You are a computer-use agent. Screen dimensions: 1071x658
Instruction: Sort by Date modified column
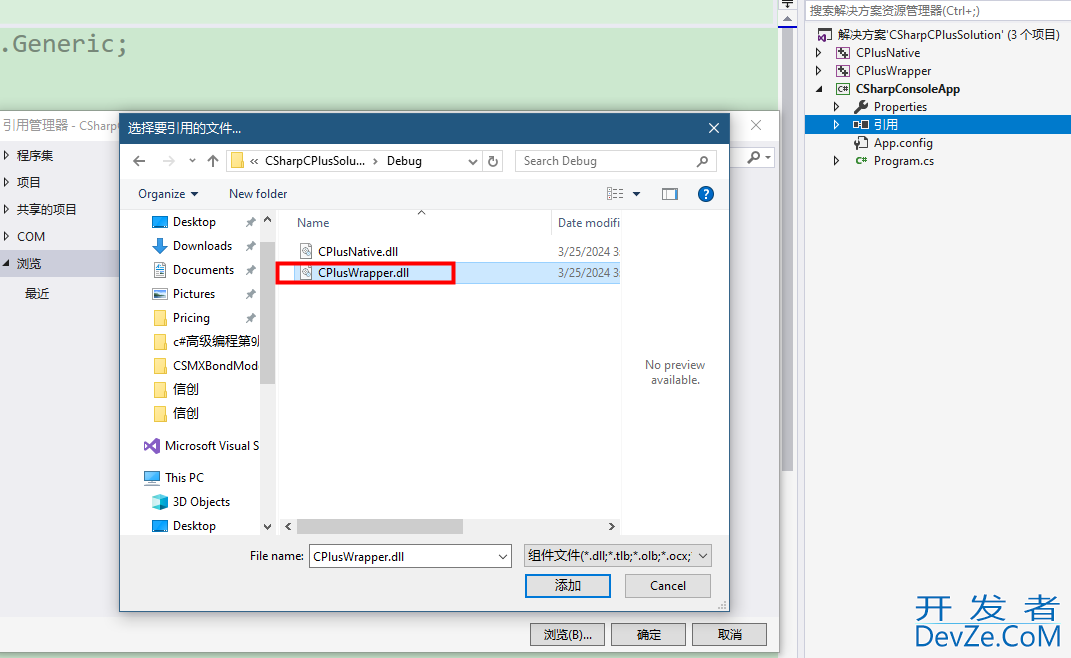pos(587,223)
